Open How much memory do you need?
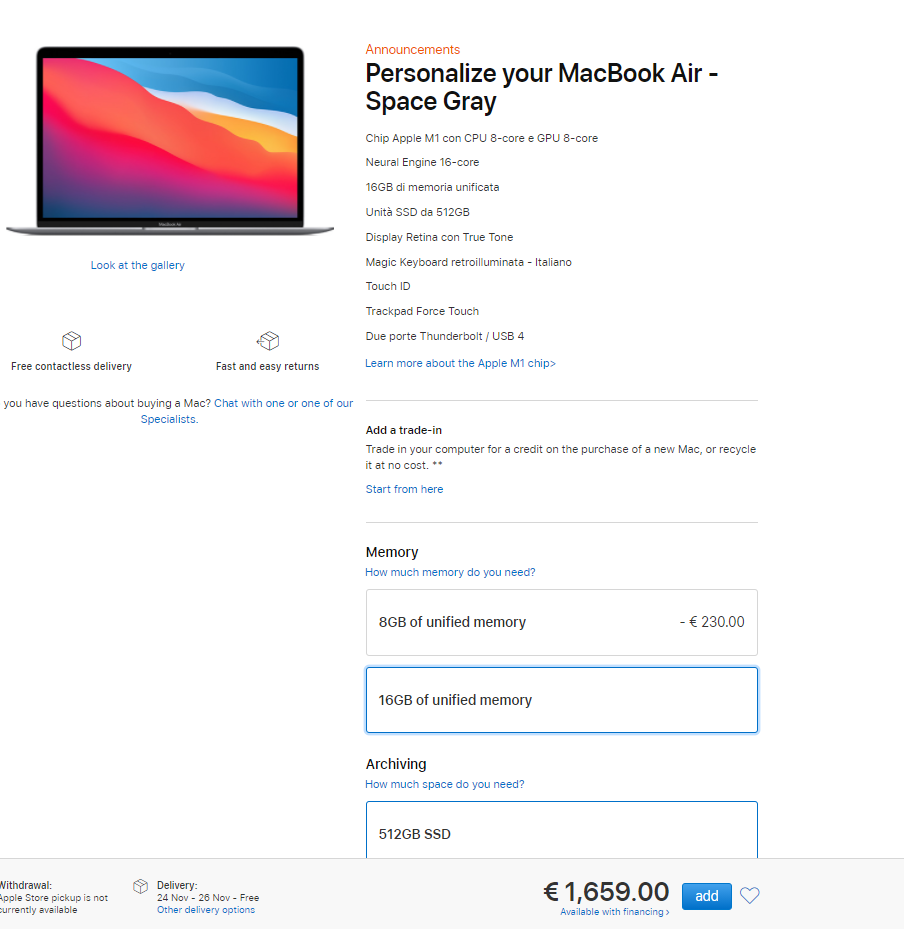The image size is (904, 929). coord(450,572)
